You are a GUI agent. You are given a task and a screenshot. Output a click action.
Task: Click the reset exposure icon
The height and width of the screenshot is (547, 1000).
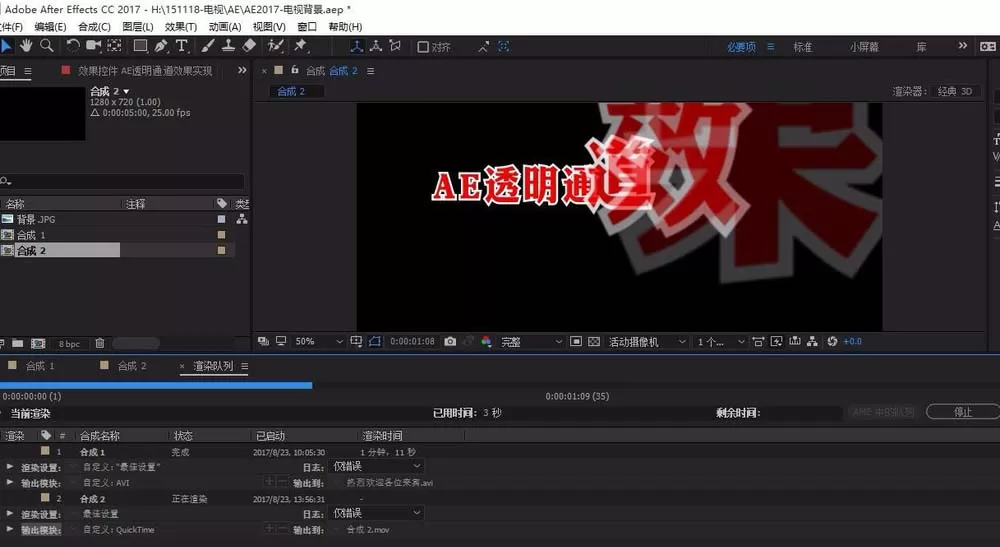click(x=832, y=342)
